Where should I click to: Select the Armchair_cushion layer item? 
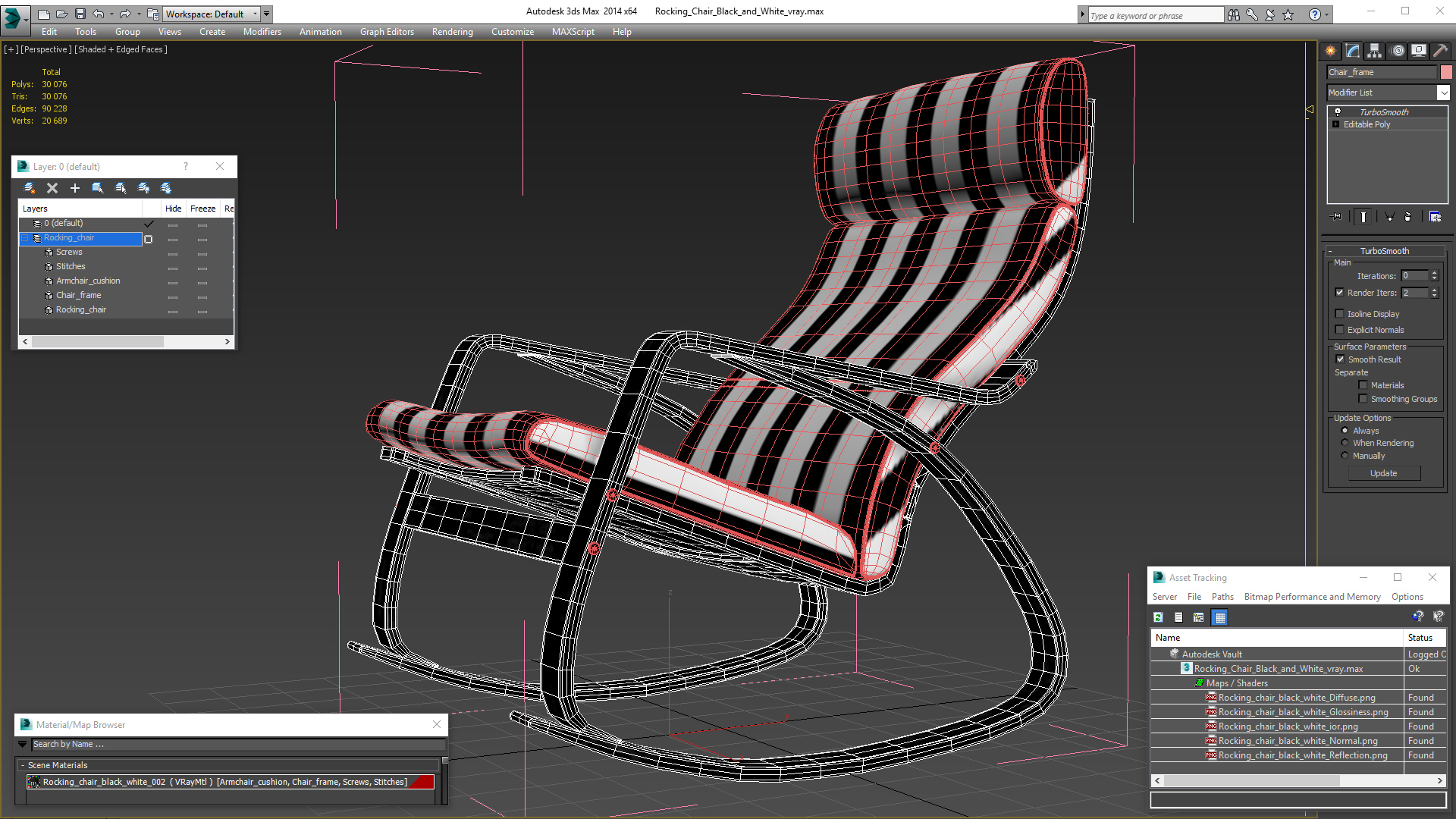coord(88,281)
